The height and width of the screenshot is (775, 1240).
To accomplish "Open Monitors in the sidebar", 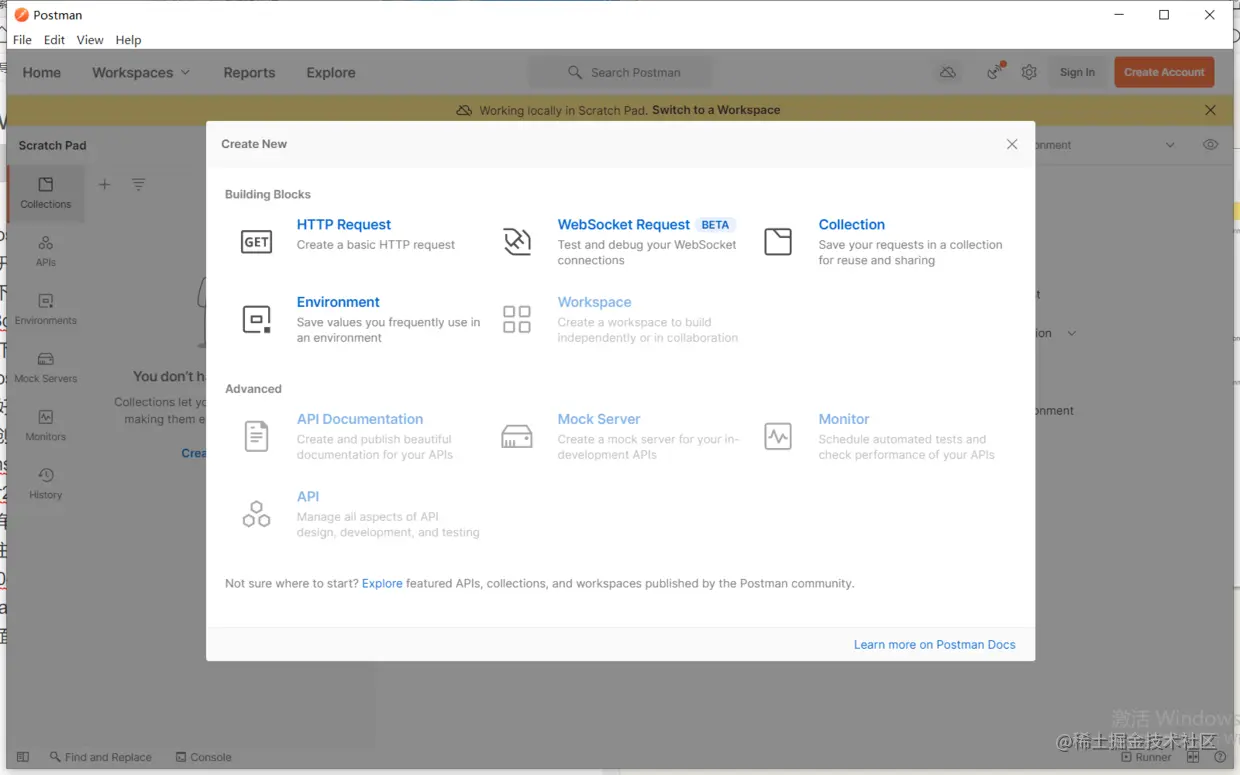I will point(46,425).
